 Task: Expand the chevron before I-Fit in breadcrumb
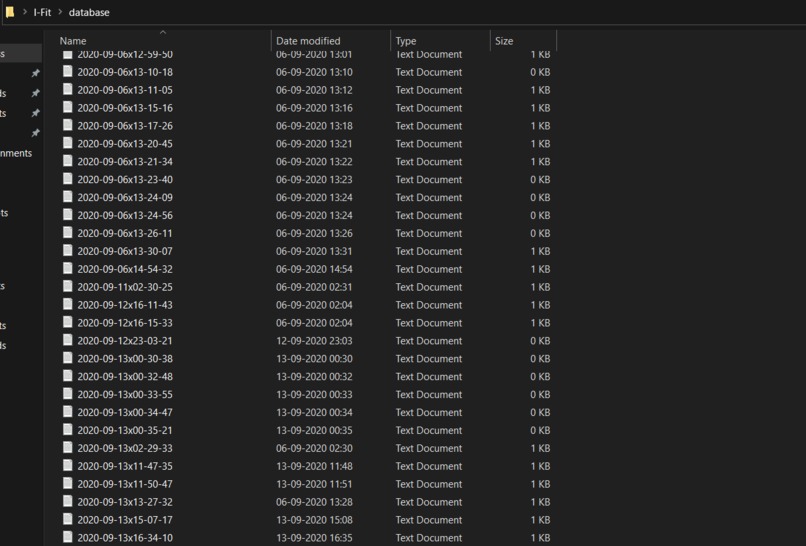click(x=24, y=12)
